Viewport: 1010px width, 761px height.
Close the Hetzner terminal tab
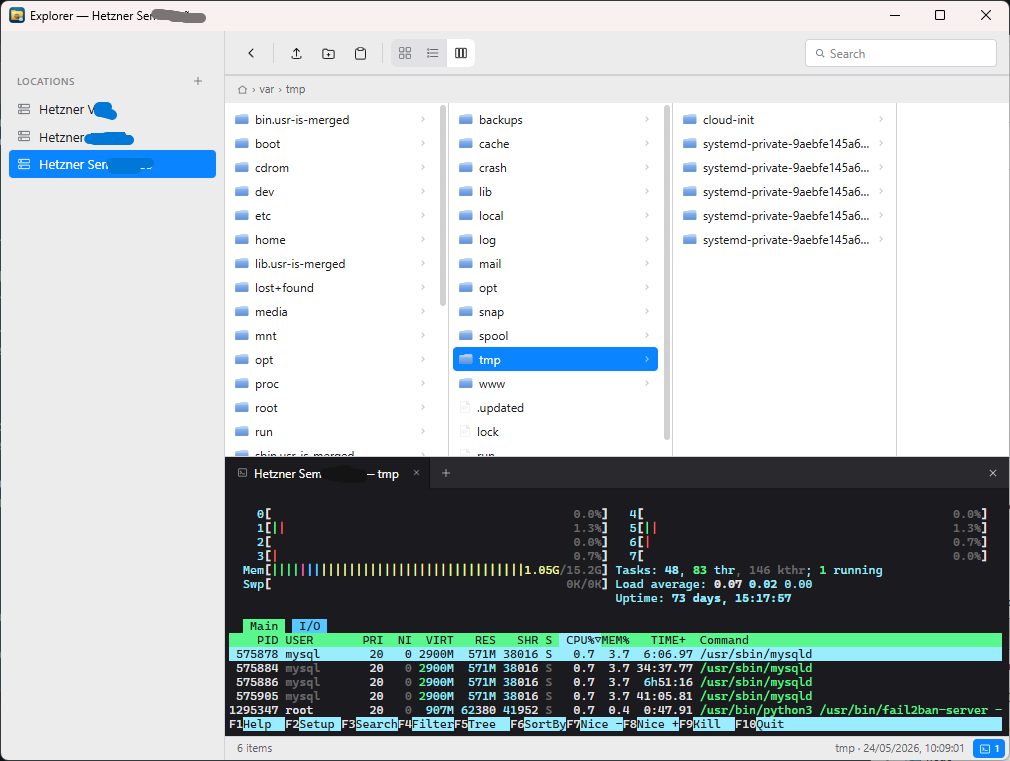416,473
